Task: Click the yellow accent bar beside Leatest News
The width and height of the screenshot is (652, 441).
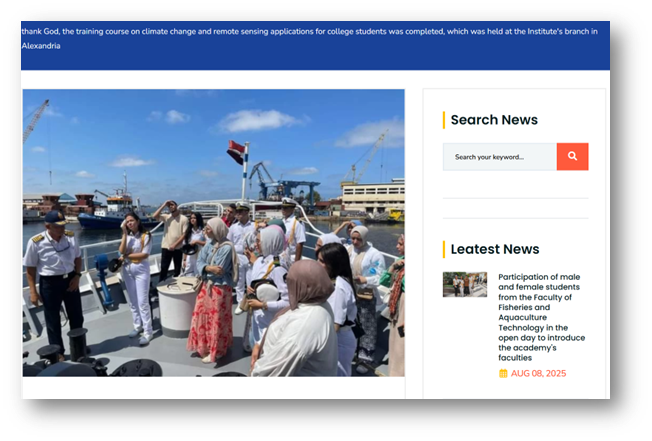Action: click(444, 249)
